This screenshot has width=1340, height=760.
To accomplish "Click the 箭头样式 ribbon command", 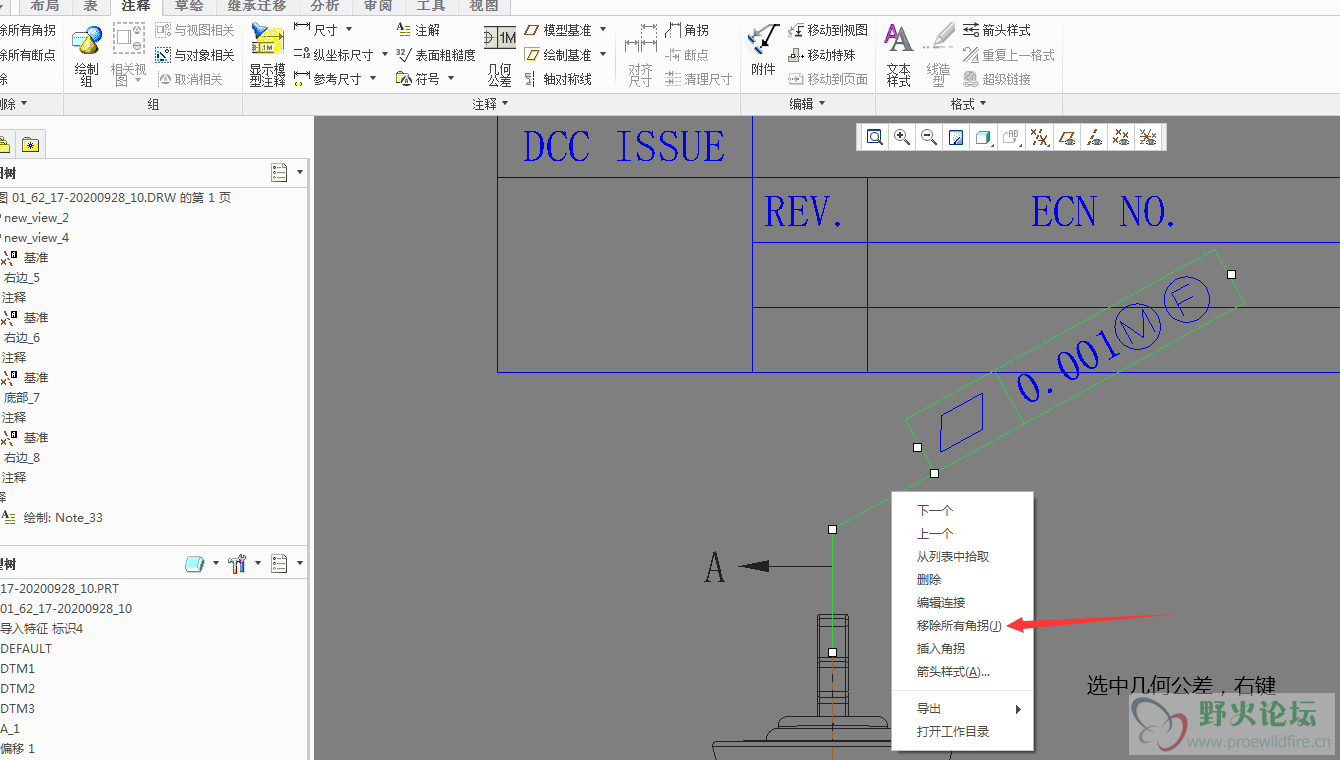I will [x=996, y=30].
